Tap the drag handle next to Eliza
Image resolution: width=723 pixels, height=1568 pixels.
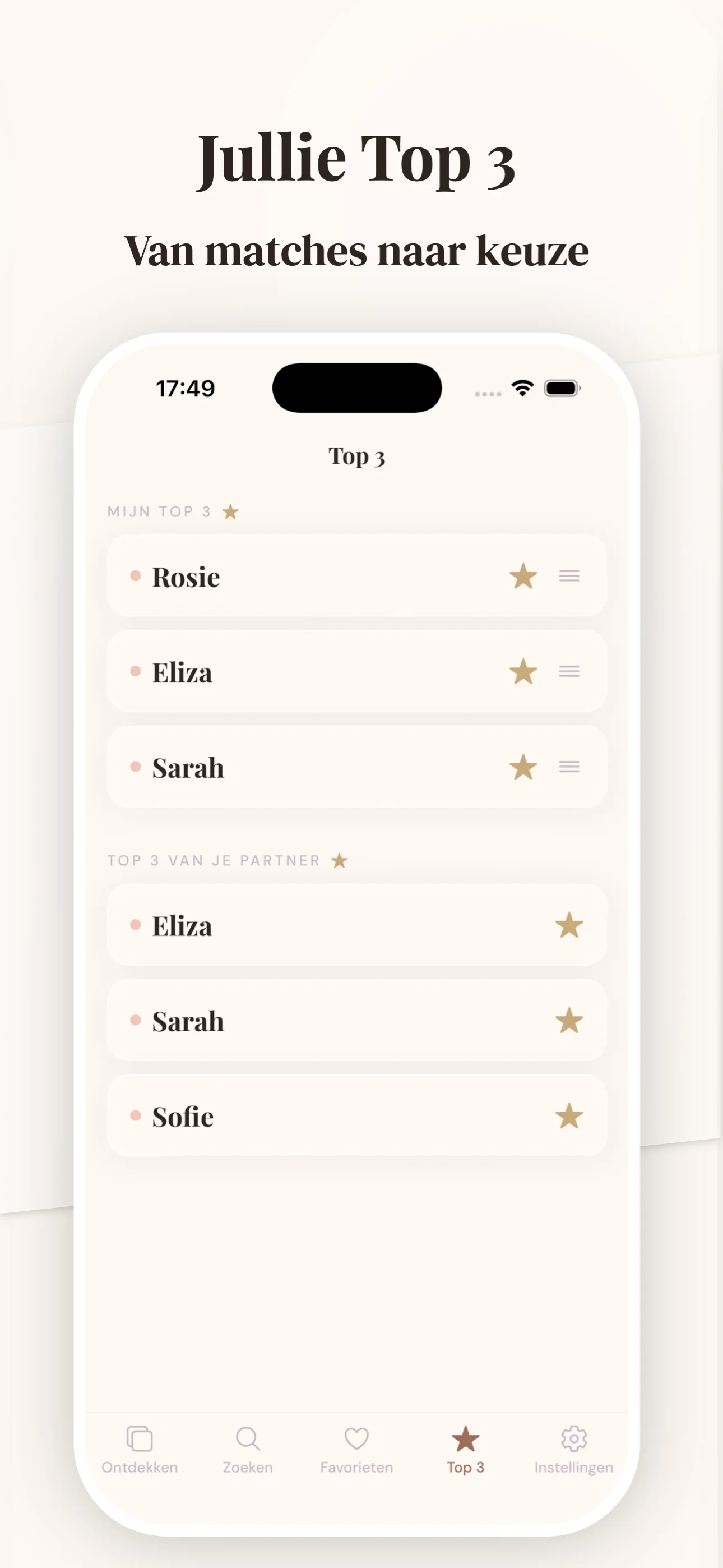(x=568, y=672)
